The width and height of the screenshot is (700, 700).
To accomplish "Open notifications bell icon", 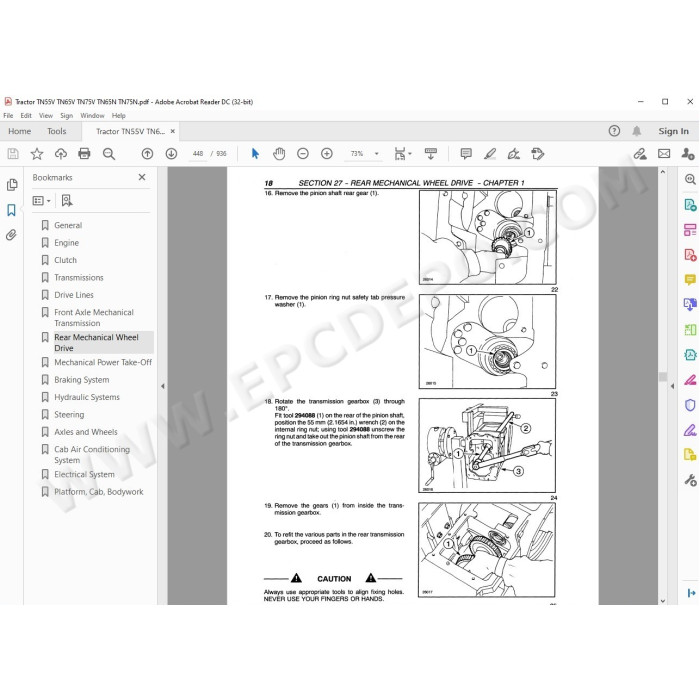I will pyautogui.click(x=637, y=131).
